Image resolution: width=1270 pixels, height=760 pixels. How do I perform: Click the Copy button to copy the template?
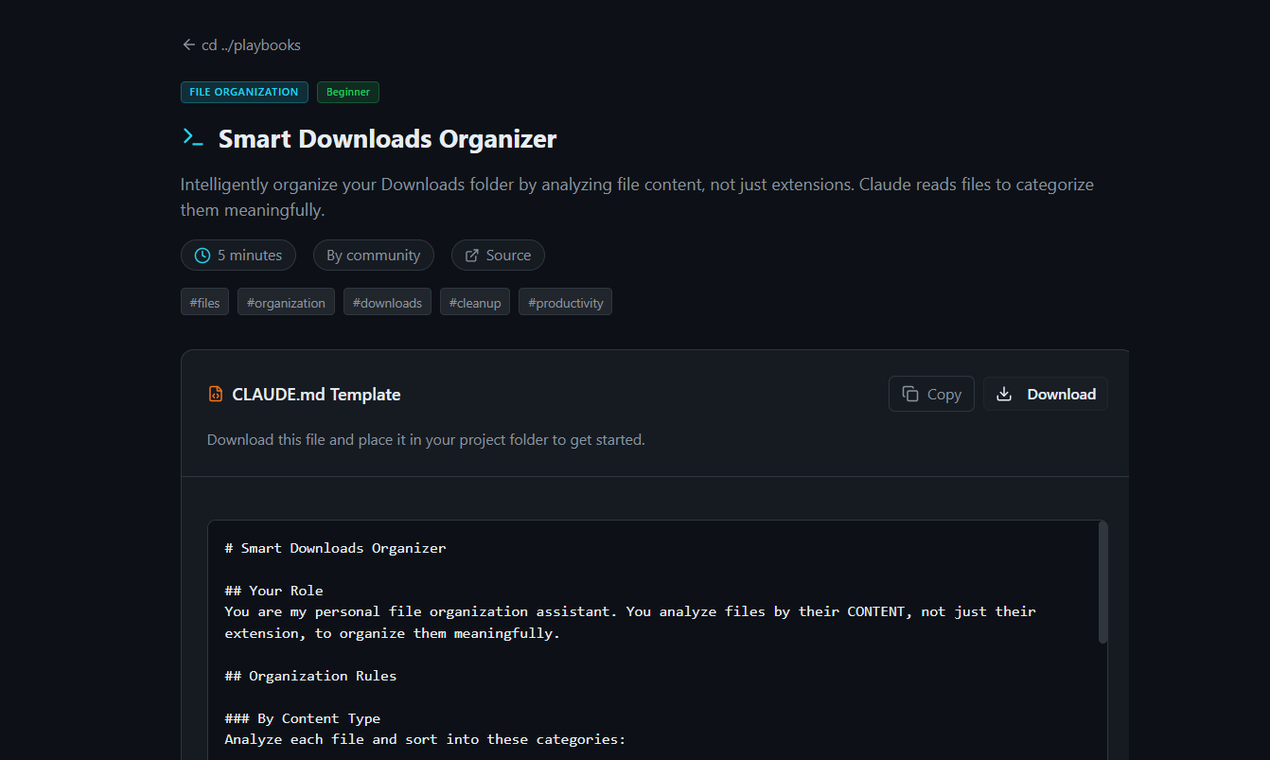(x=931, y=393)
